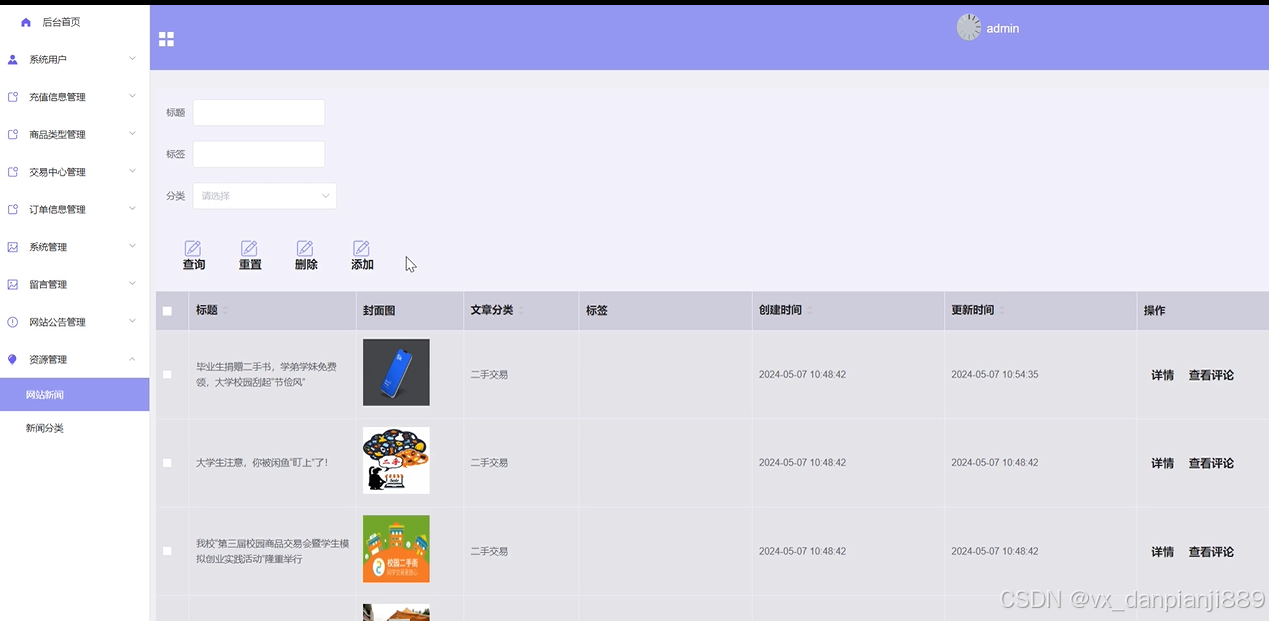Click 查看评论 for 我校第三届校园商品交易会 row
The height and width of the screenshot is (621, 1269).
(x=1211, y=552)
